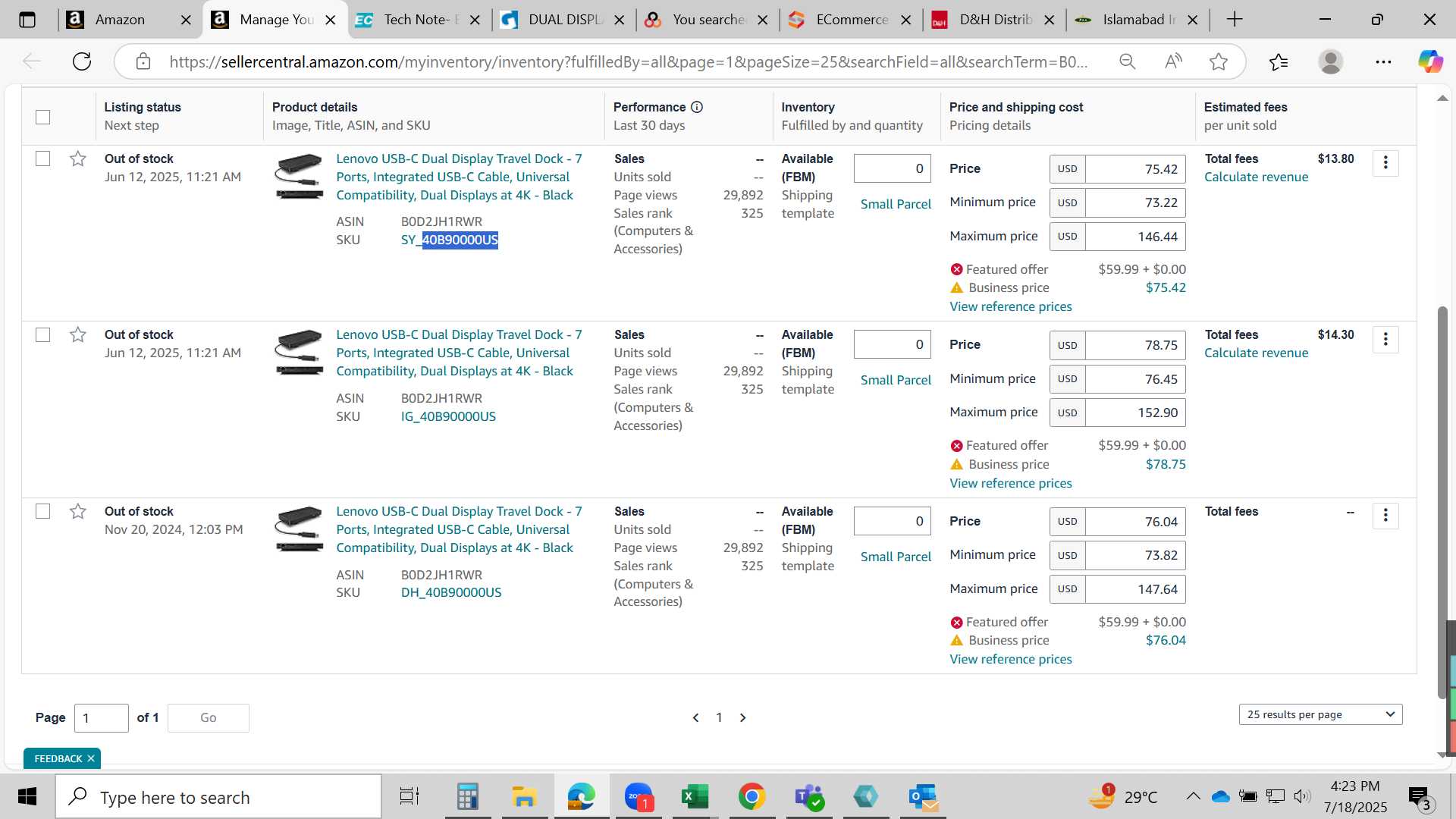Open the zoom magnifier in address bar
This screenshot has height=819, width=1456.
pos(1128,61)
